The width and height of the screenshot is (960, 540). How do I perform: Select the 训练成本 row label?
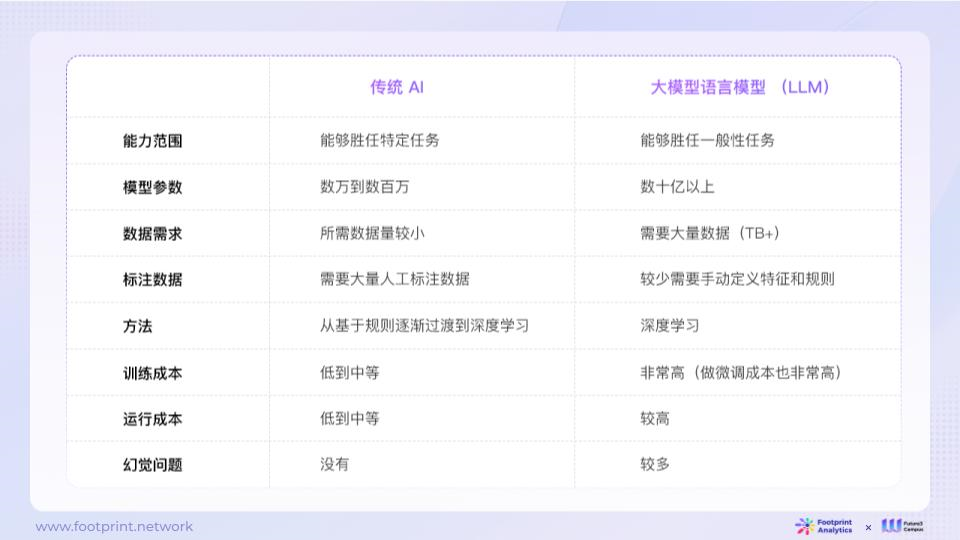(152, 373)
